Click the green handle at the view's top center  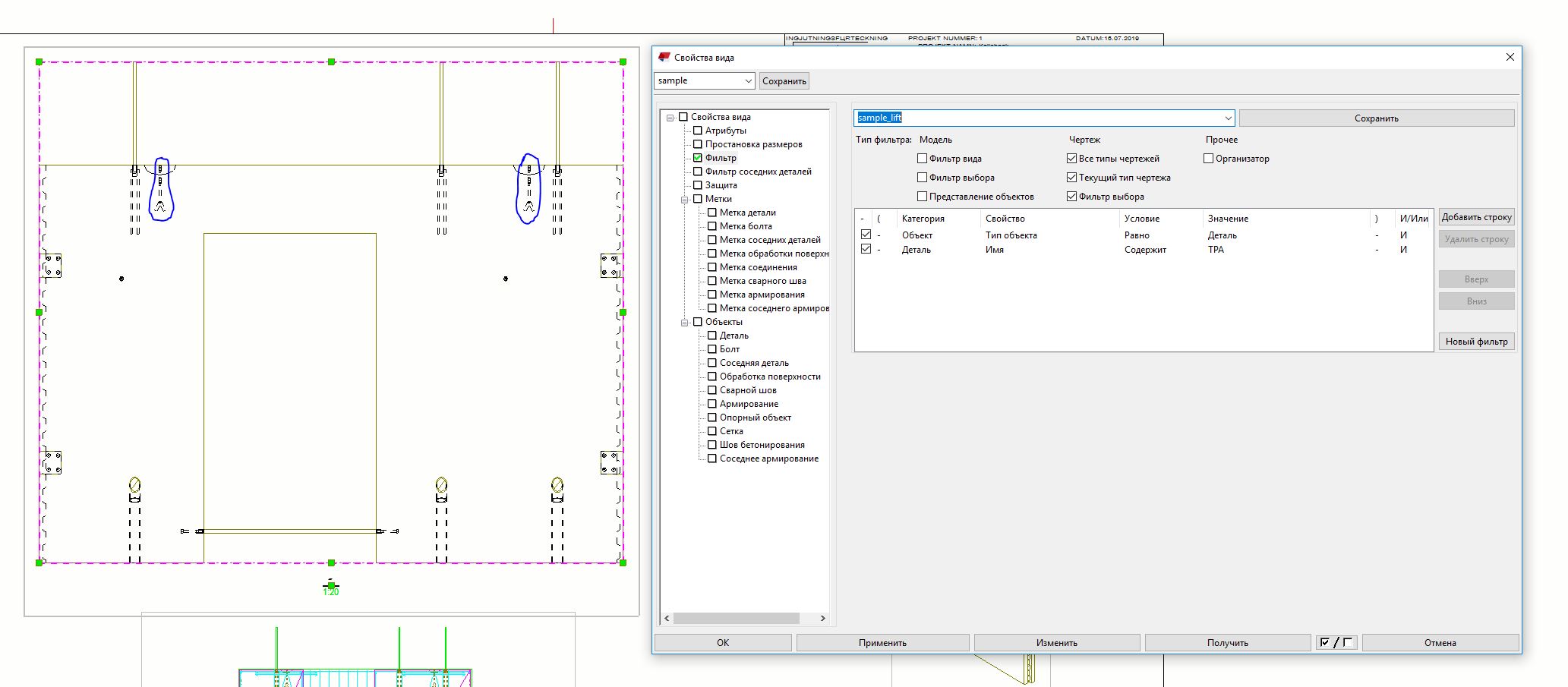(331, 61)
